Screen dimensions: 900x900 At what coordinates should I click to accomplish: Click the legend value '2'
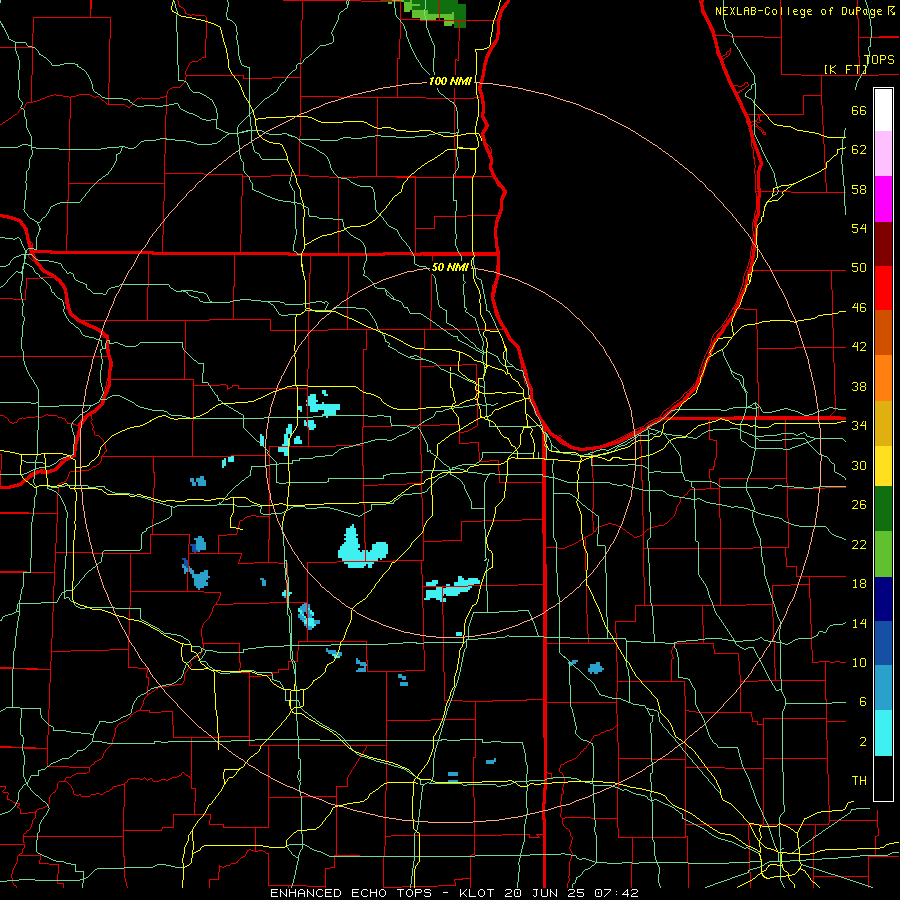point(862,742)
